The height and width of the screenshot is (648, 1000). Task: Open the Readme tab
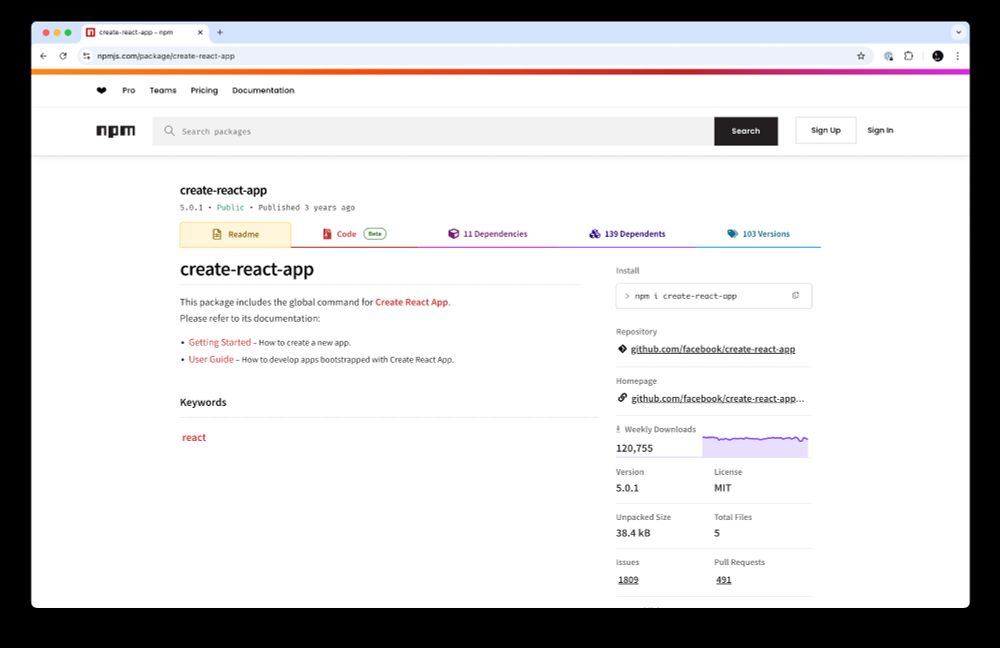coord(235,234)
